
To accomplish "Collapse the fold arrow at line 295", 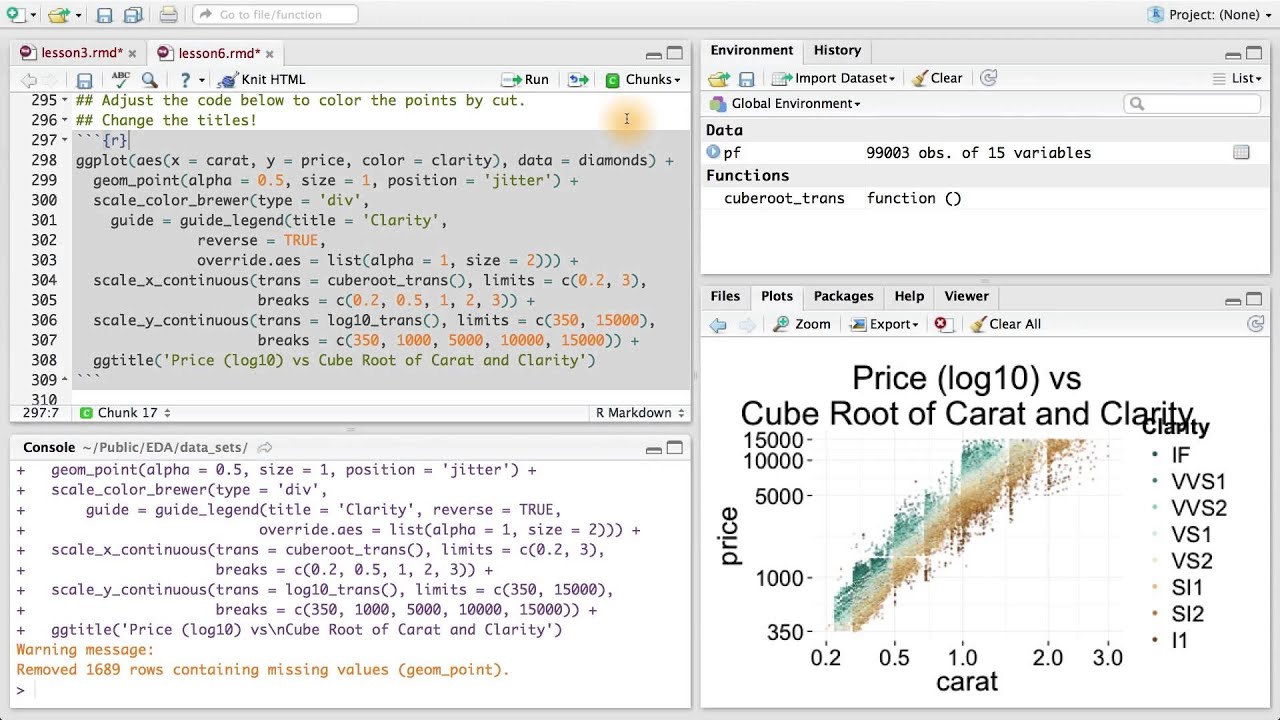I will [65, 100].
